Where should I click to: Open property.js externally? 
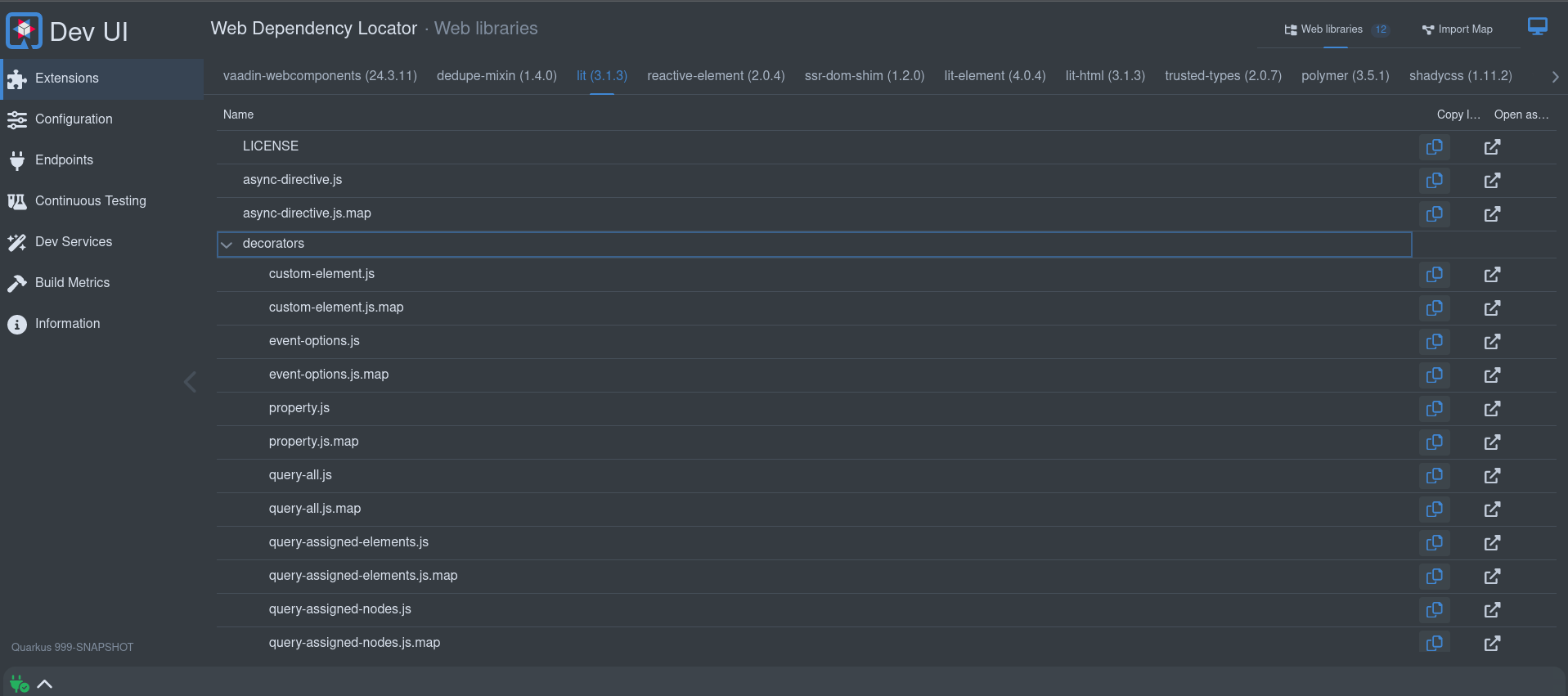[x=1492, y=409]
